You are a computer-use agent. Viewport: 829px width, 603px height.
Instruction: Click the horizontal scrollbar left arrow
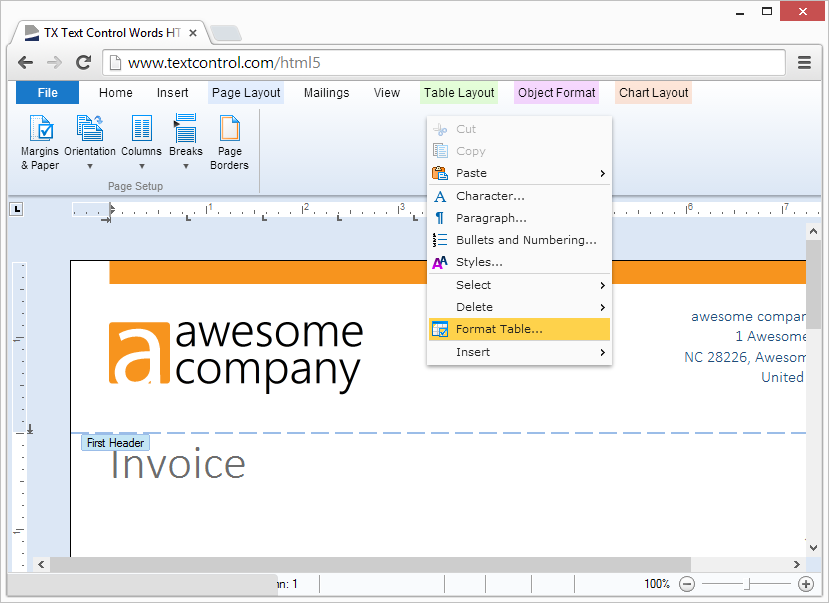coord(41,564)
